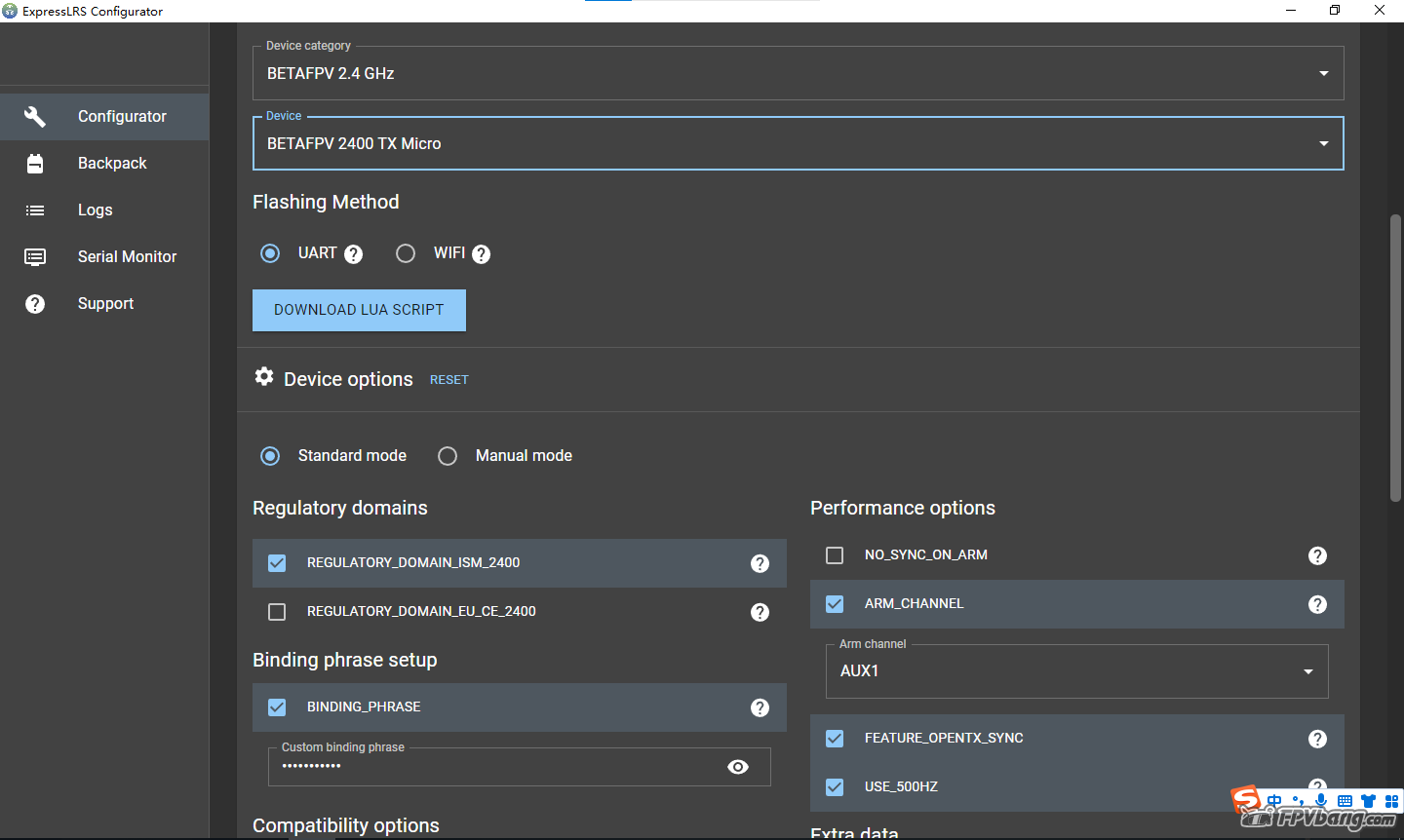The image size is (1404, 840).
Task: Reveal the custom binding phrase with eye icon
Action: 738,767
